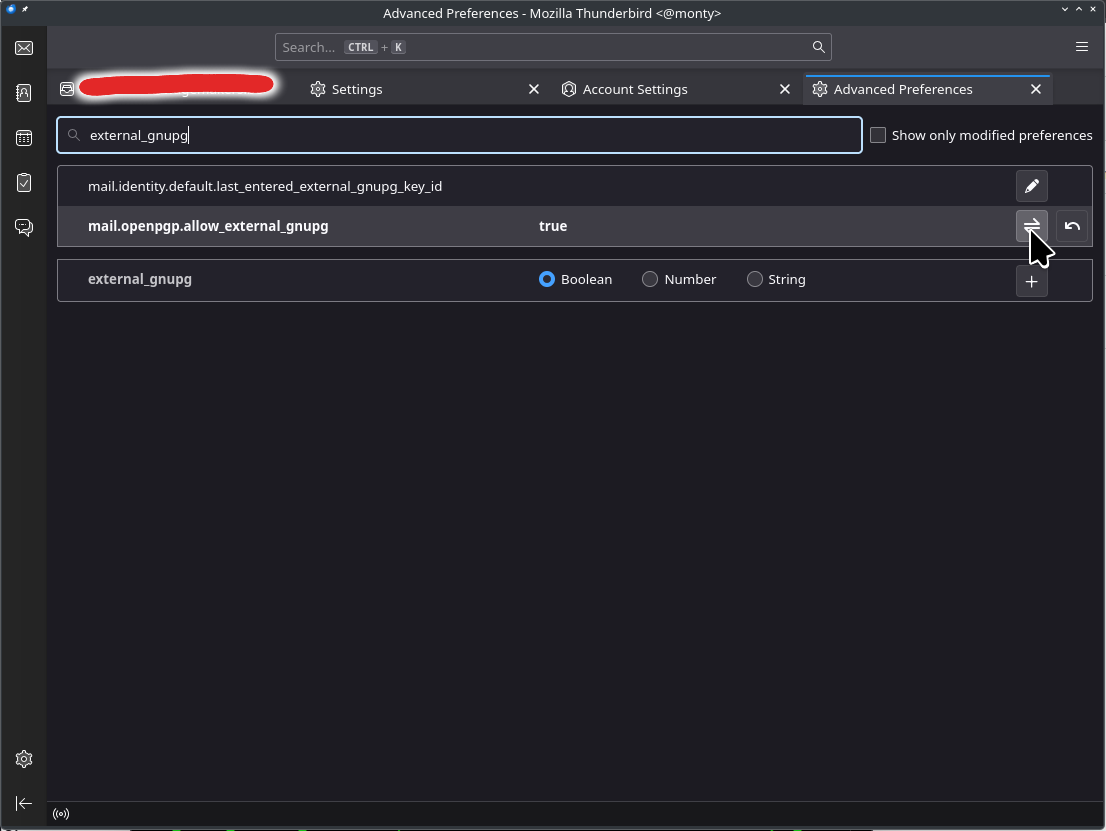1106x831 pixels.
Task: Open the Address Book icon
Action: tap(24, 93)
